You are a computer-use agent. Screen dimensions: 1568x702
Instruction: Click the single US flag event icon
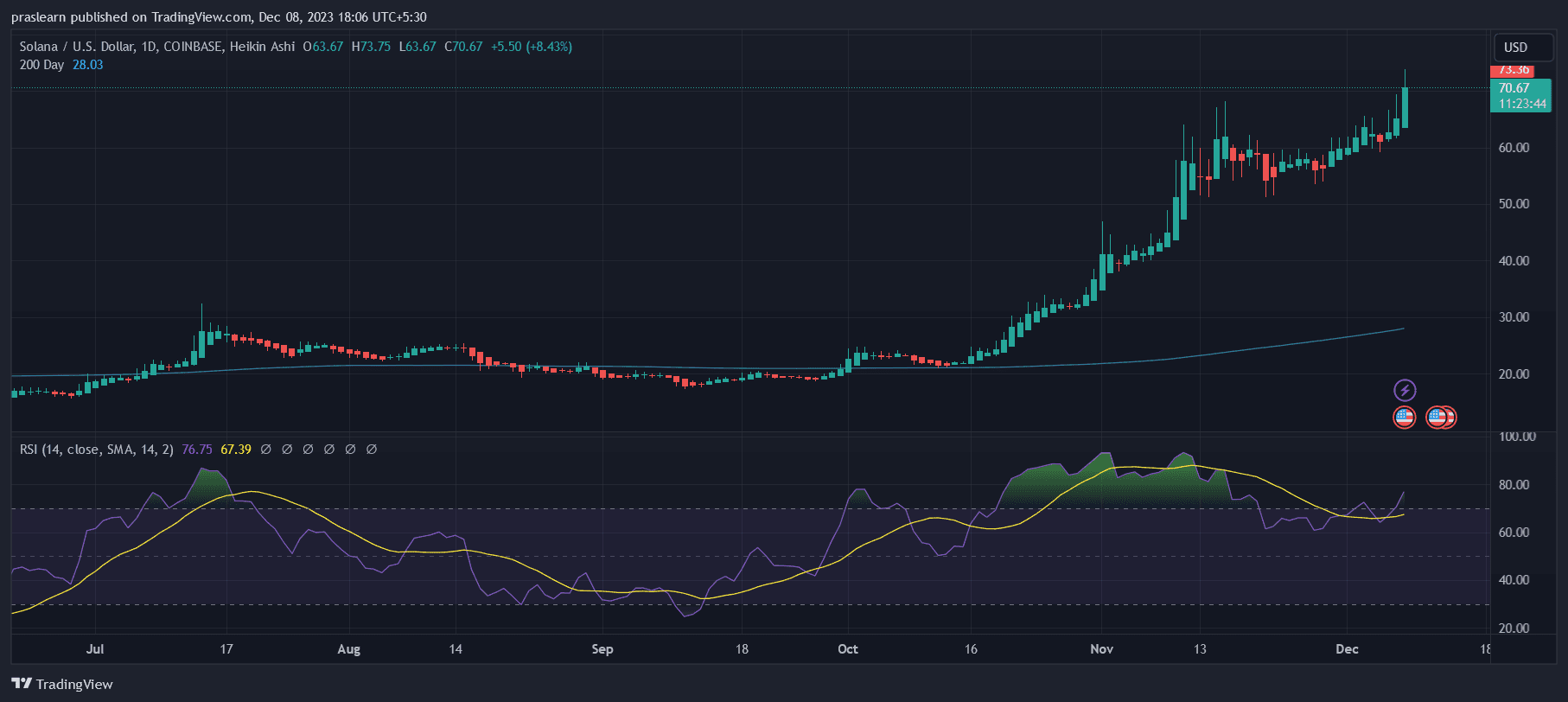point(1405,418)
